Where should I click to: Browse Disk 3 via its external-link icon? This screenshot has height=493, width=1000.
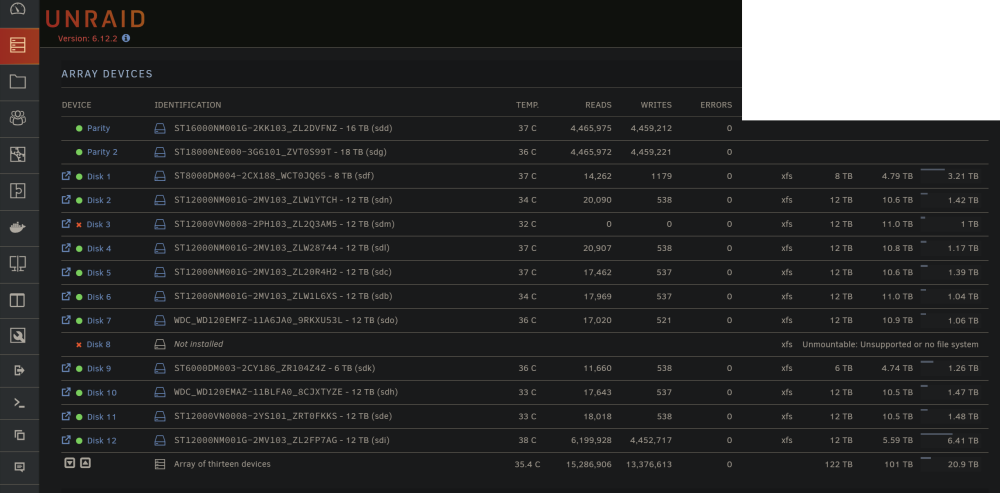(x=66, y=224)
